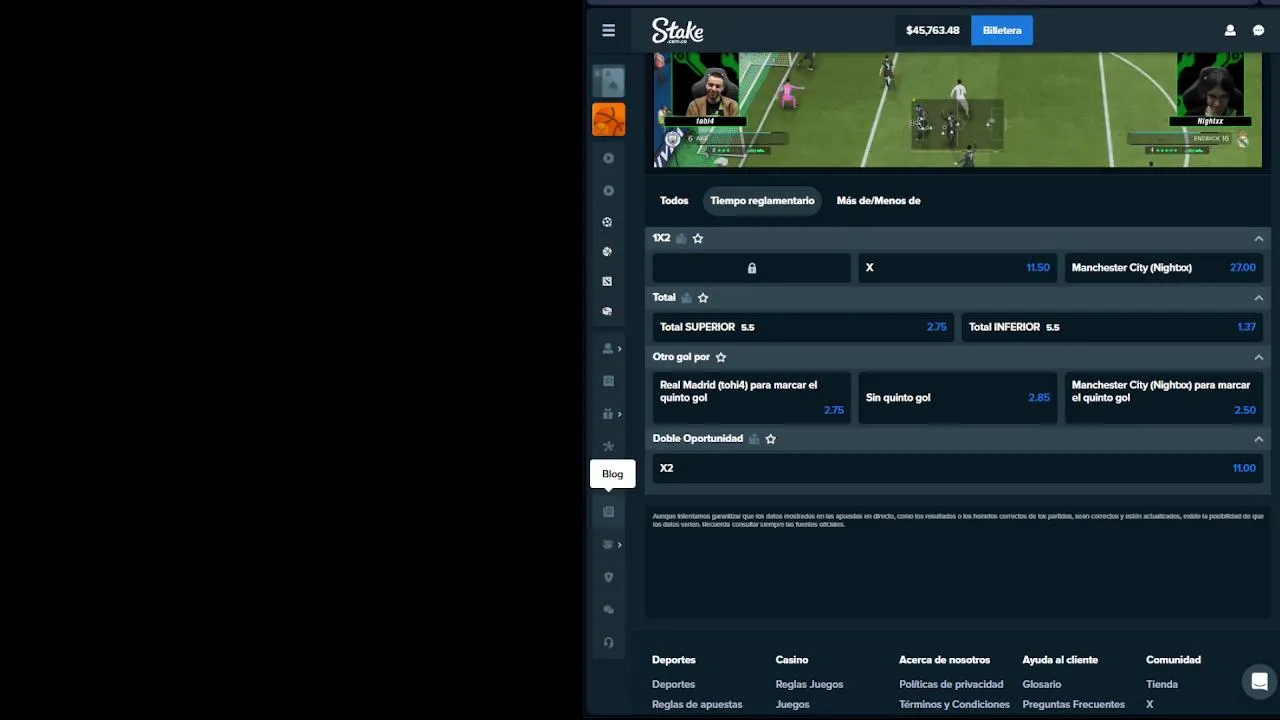
Task: Collapse the 1X2 market section
Action: point(1258,238)
